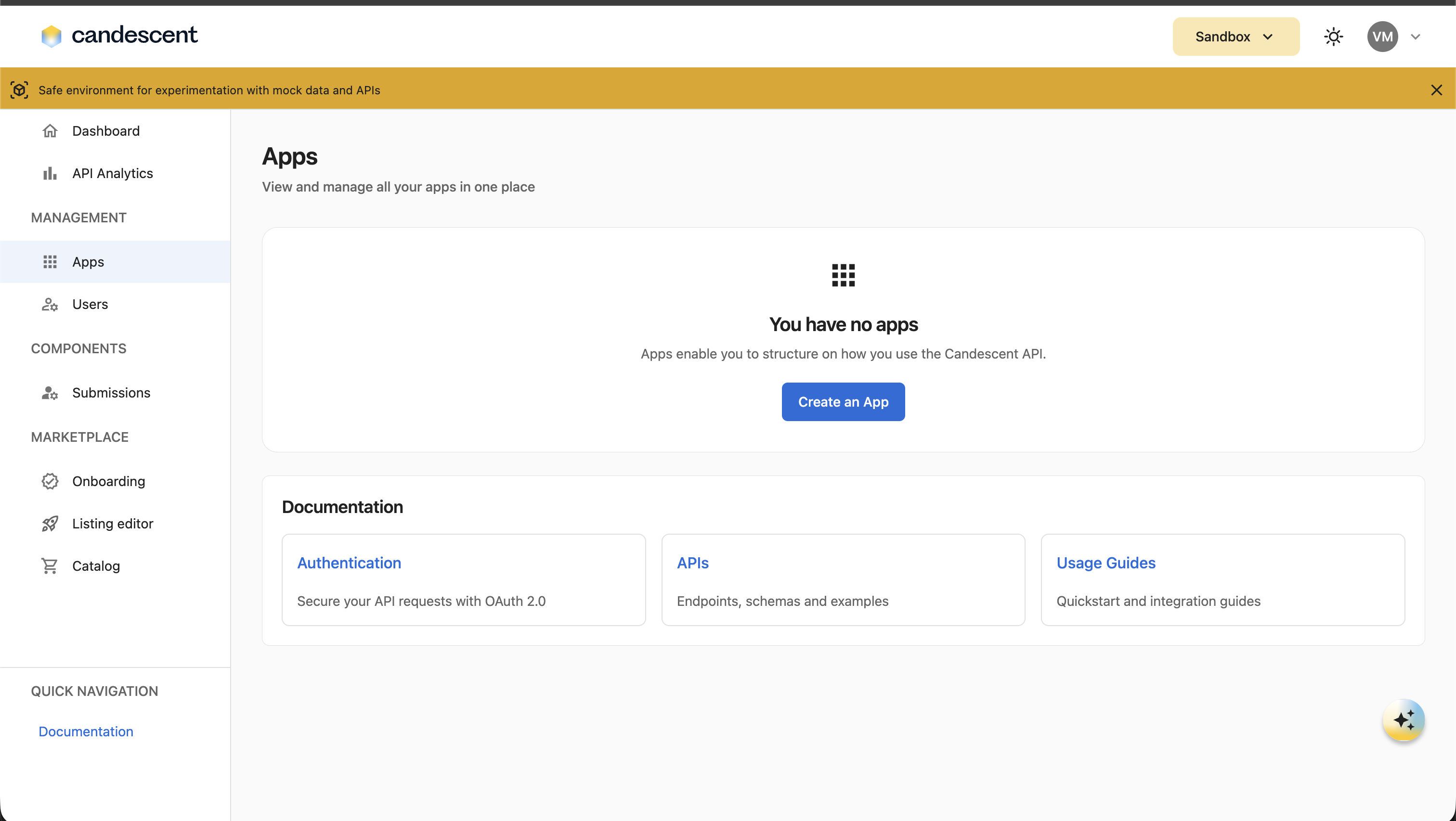Open the Usage Guides documentation link
The width and height of the screenshot is (1456, 821).
tap(1106, 563)
